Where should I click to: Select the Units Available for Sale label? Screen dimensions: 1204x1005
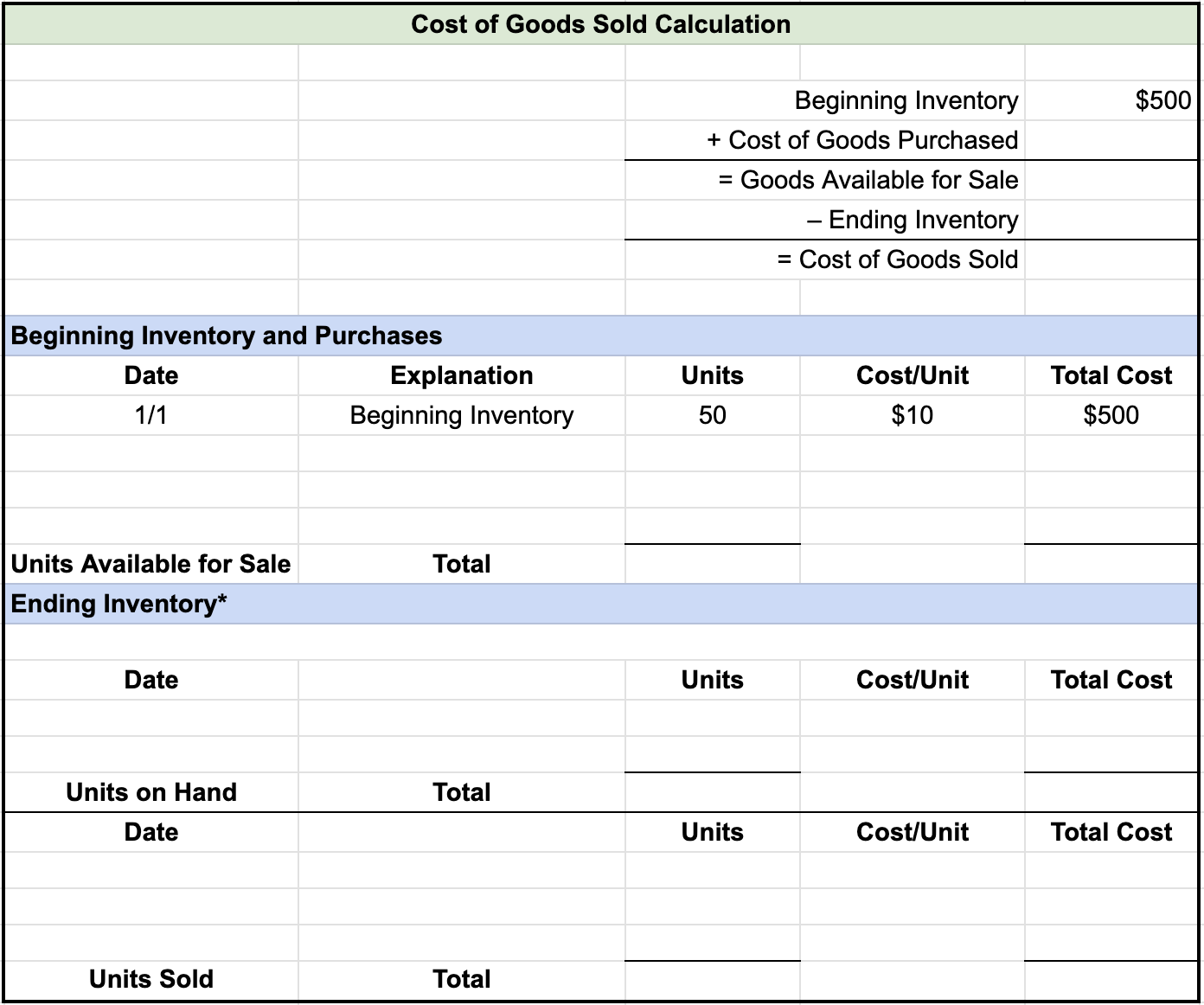[150, 564]
